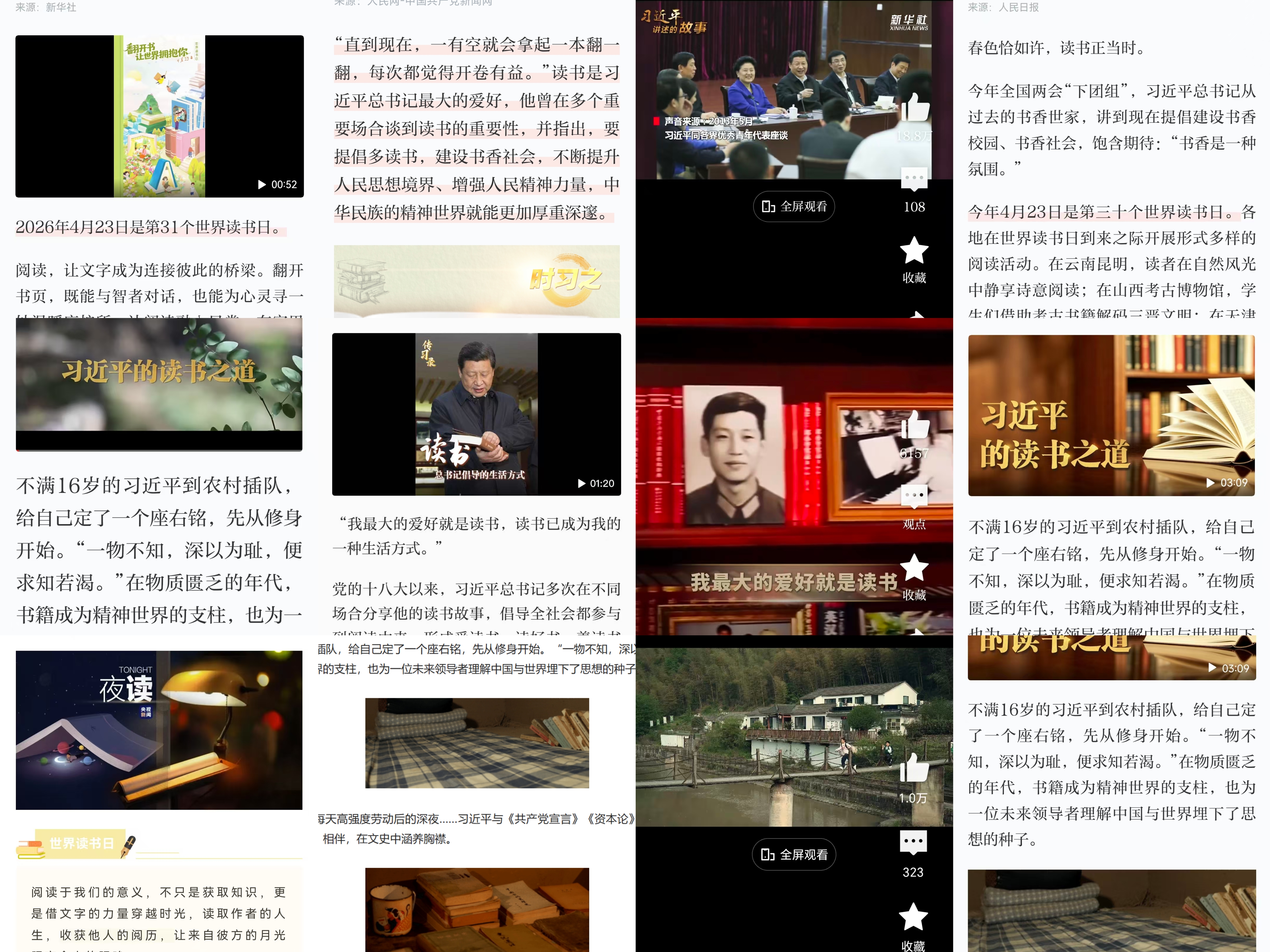Screen dimensions: 1270x952
Task: Tap 收藏 star below the 323 comments
Action: pyautogui.click(x=913, y=916)
